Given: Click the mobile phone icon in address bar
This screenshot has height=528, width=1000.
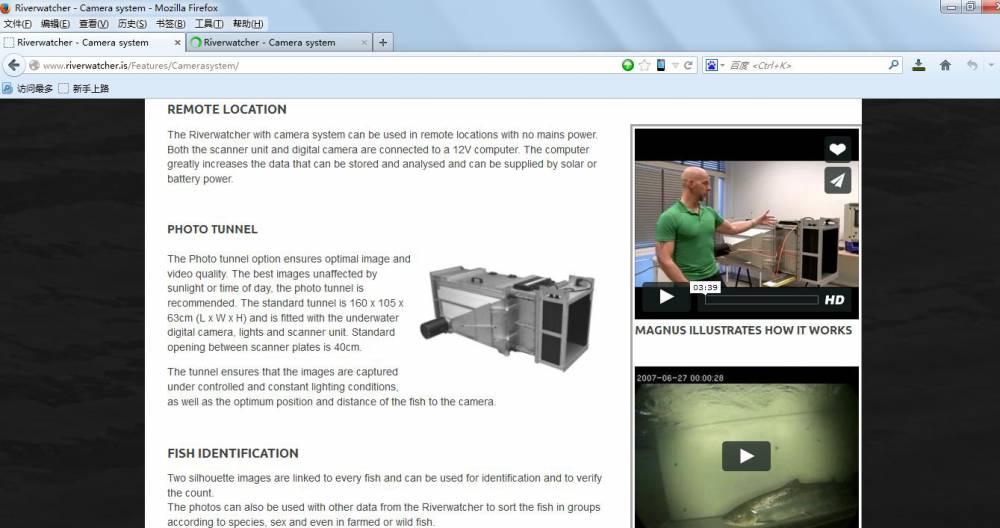Looking at the screenshot, I should coord(661,65).
